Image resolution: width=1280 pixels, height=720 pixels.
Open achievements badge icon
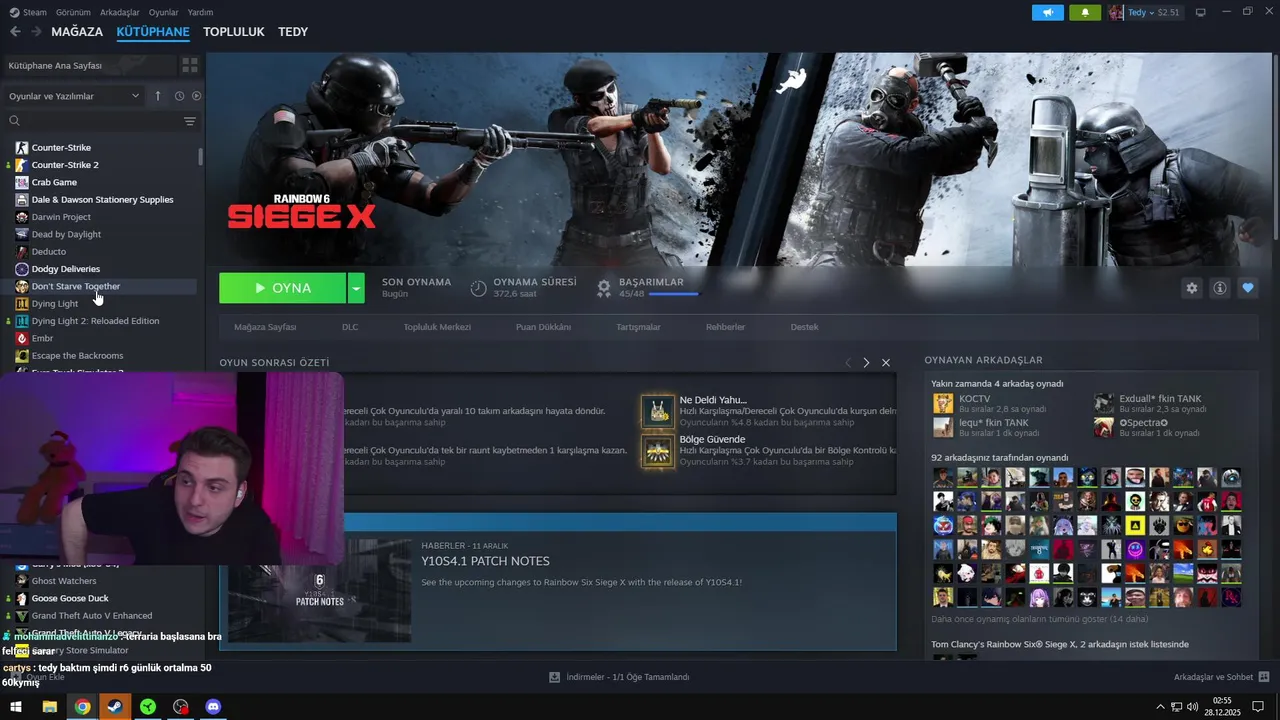[x=604, y=288]
